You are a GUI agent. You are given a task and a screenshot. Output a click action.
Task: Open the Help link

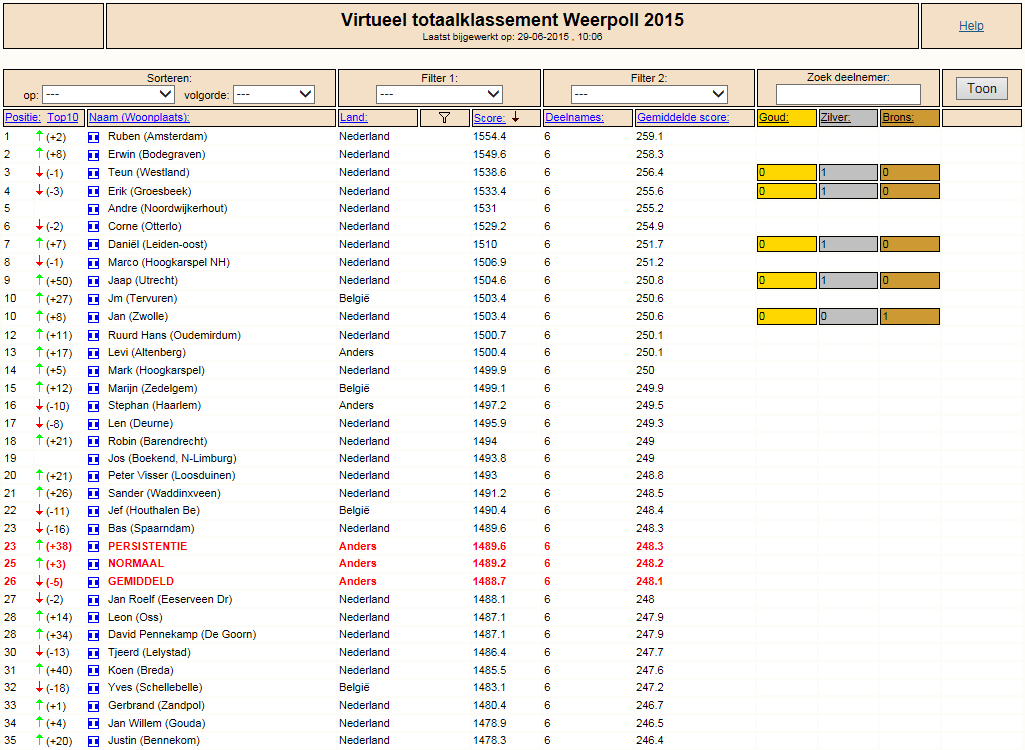[x=971, y=26]
